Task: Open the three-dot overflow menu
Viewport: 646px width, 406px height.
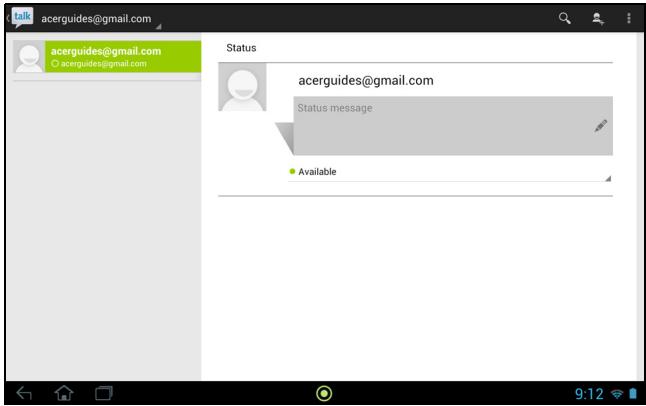Action: [x=629, y=18]
